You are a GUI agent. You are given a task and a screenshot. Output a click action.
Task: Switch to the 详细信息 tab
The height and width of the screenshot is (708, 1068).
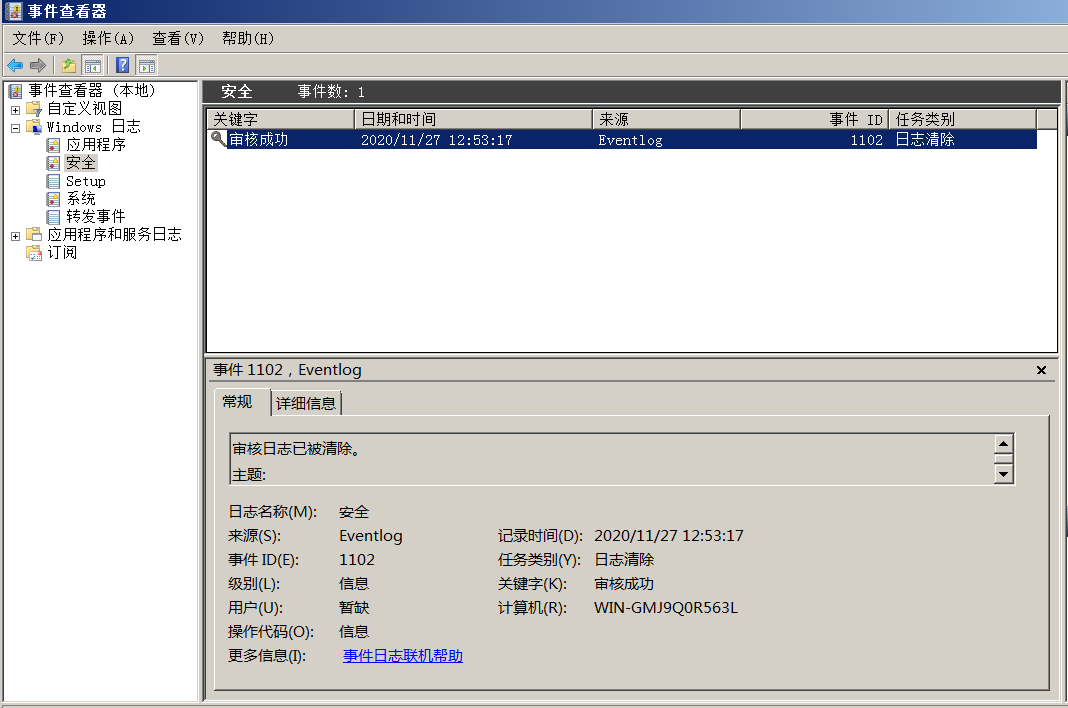tap(306, 403)
